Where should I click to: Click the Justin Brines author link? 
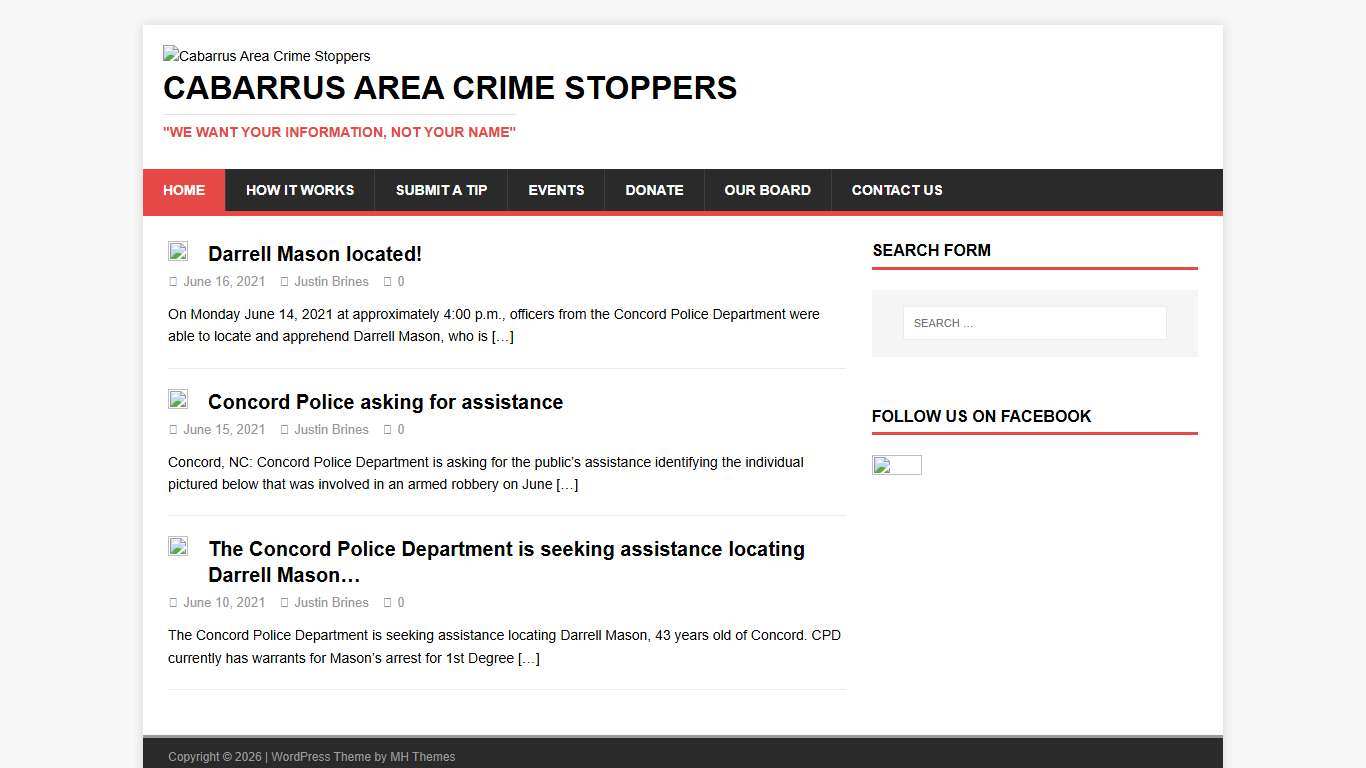331,281
